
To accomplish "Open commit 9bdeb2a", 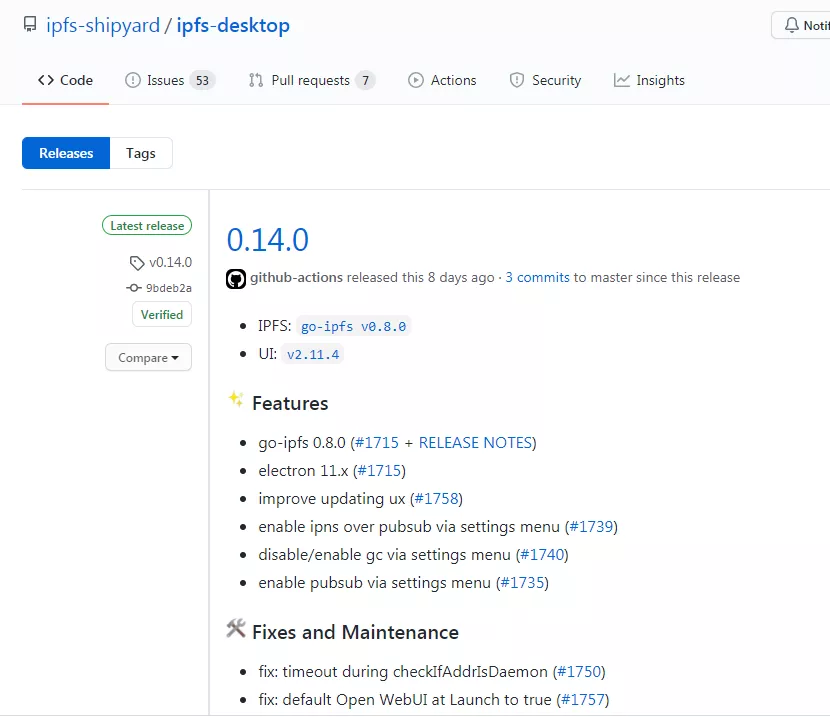I will pyautogui.click(x=169, y=288).
